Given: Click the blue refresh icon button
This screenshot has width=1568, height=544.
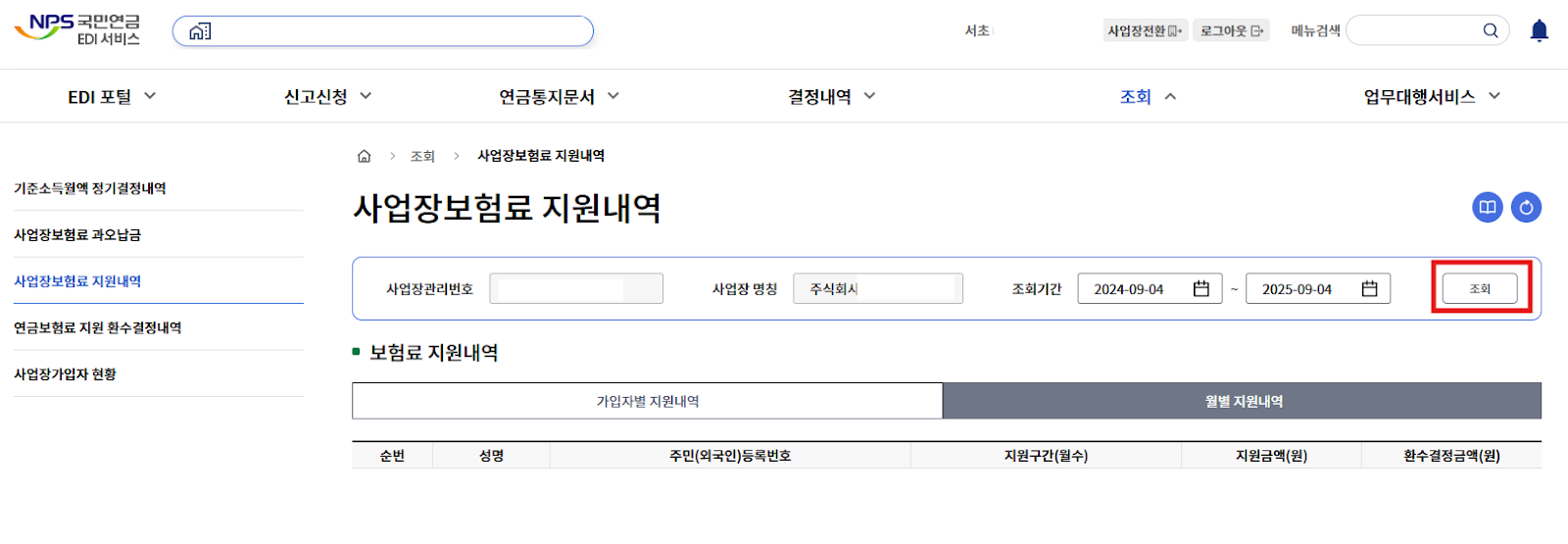Looking at the screenshot, I should [x=1526, y=208].
